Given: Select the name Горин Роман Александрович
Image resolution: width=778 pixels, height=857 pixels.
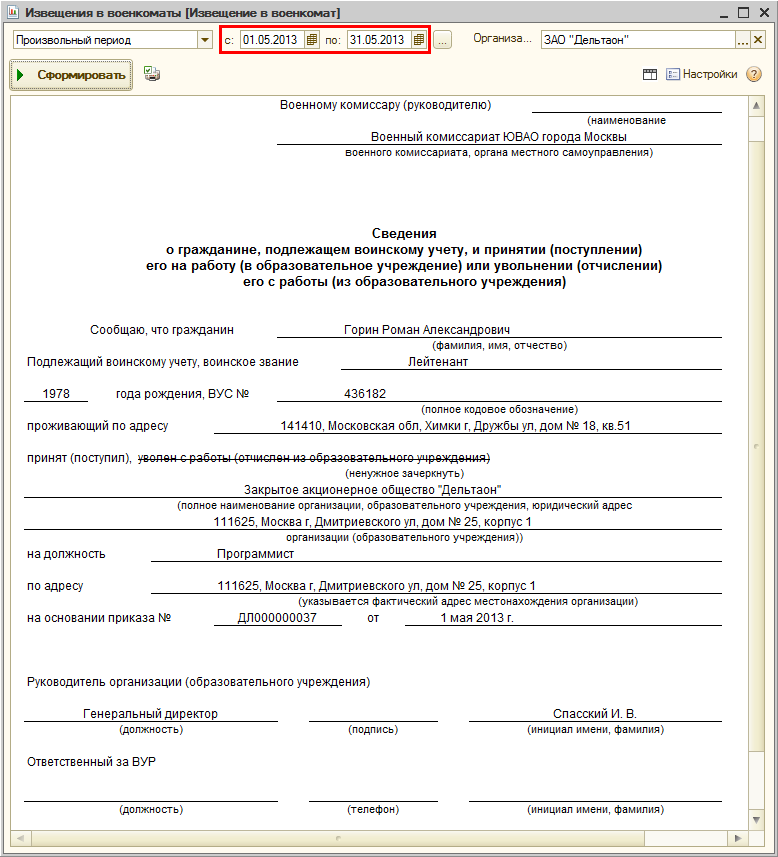Looking at the screenshot, I should coord(427,330).
